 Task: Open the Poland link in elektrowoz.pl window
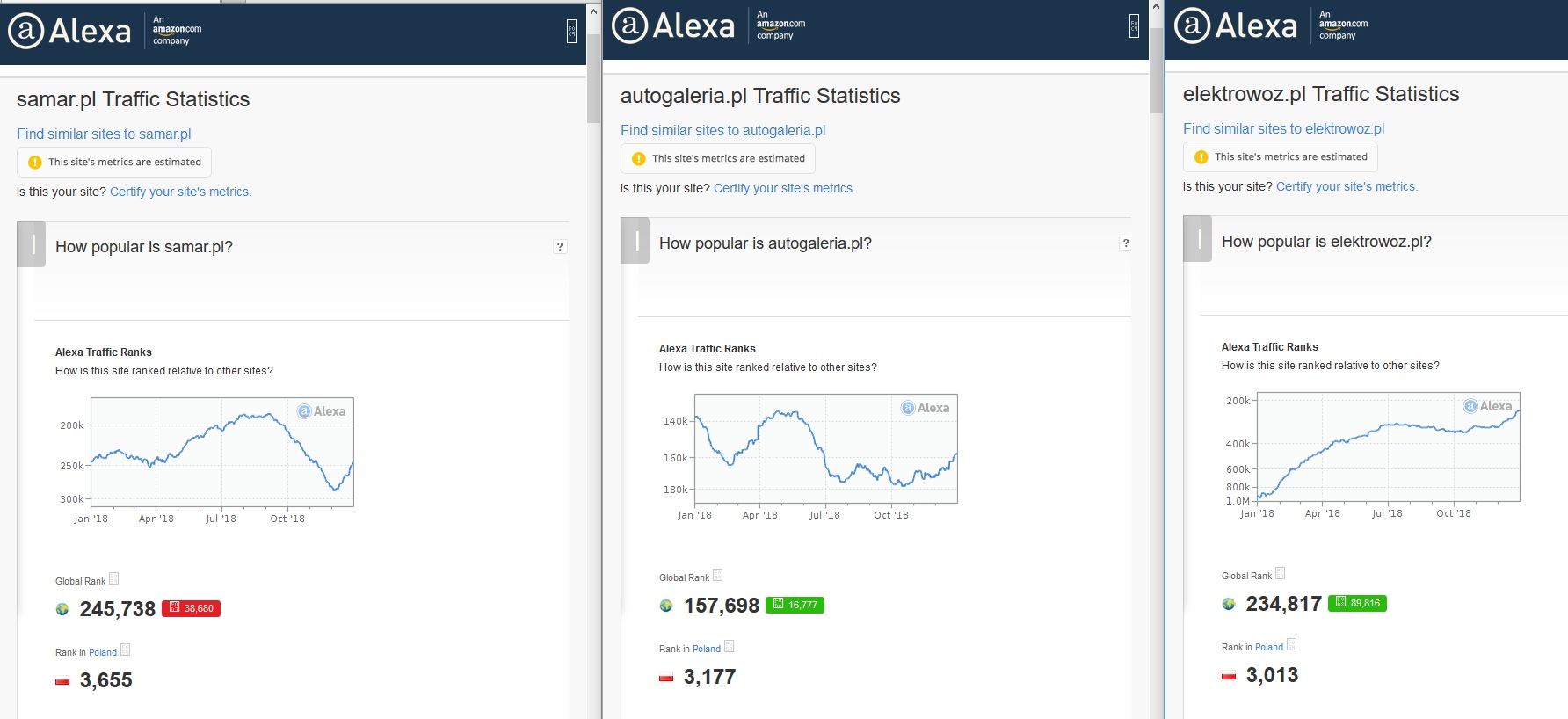point(1269,647)
